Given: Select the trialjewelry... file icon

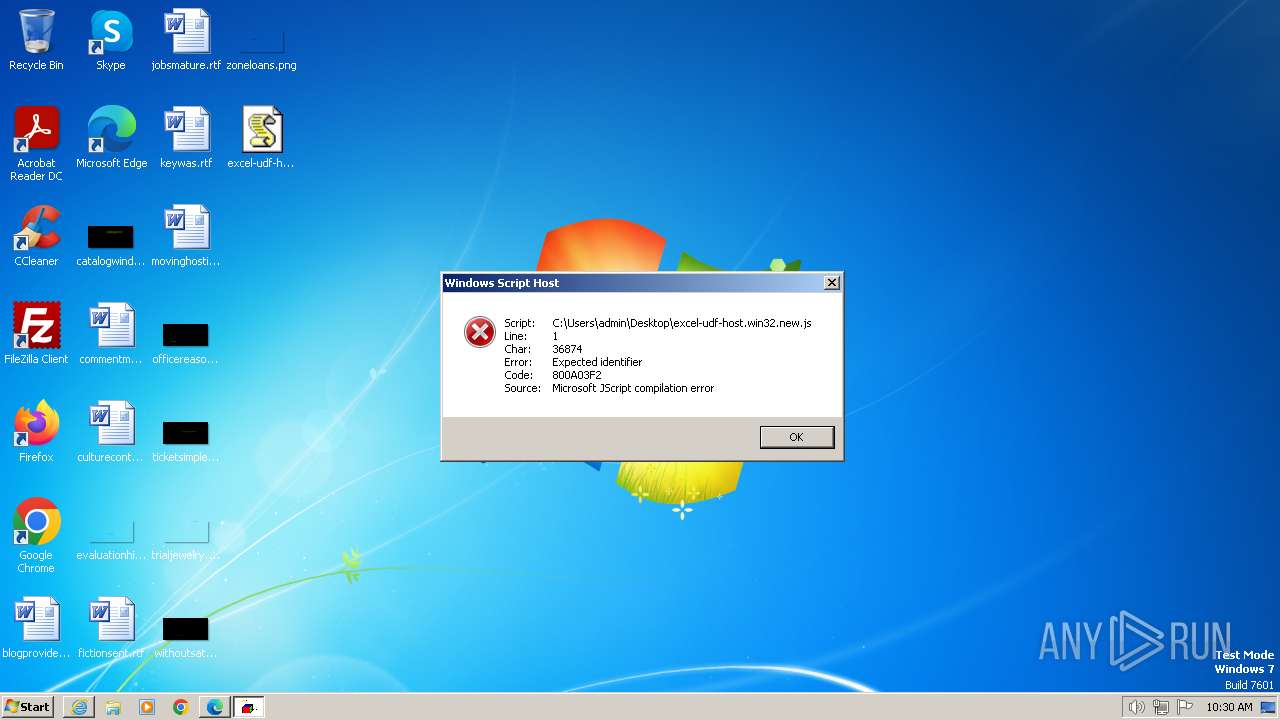Looking at the screenshot, I should coord(186,540).
